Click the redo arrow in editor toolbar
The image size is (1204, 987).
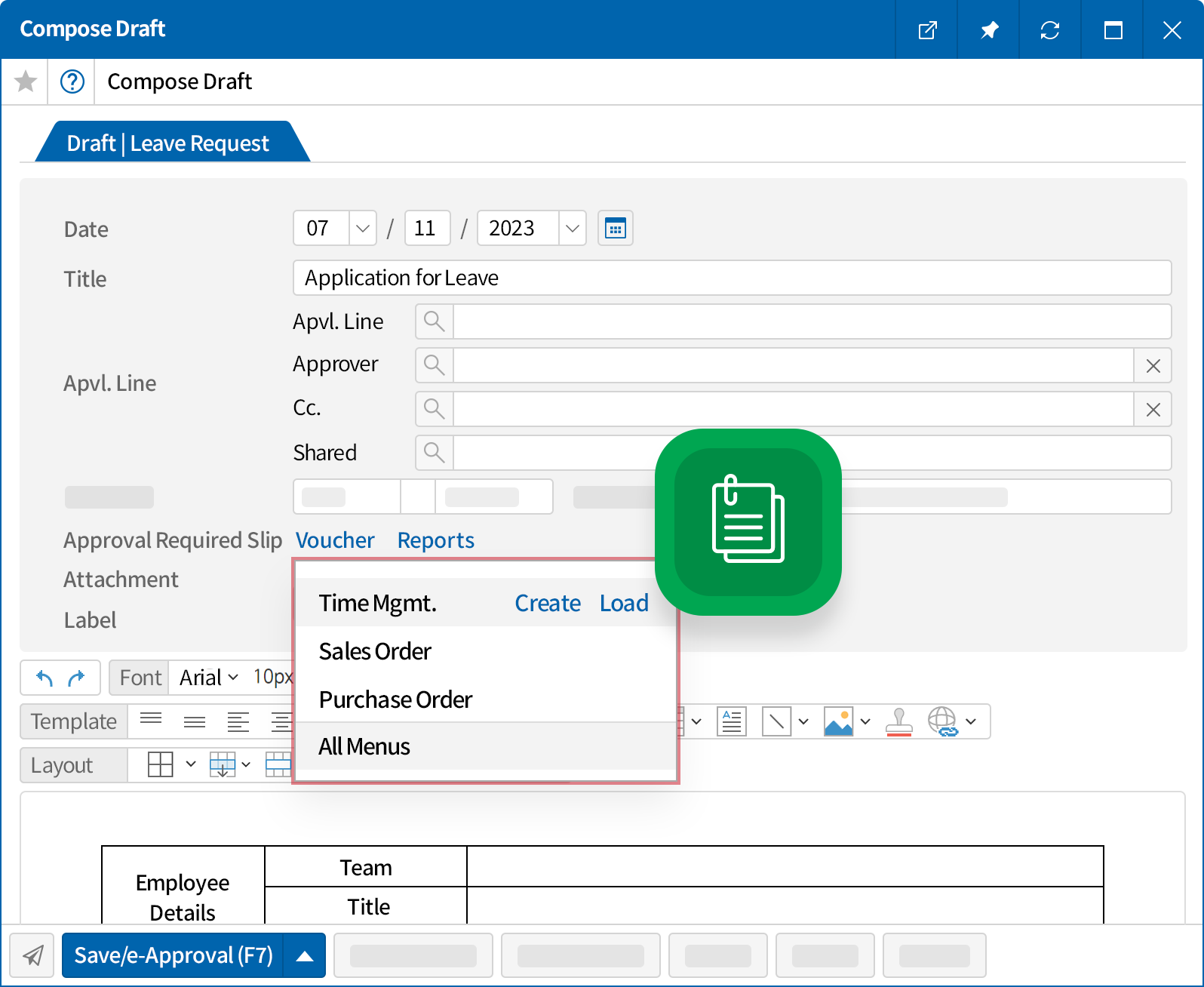tap(76, 678)
